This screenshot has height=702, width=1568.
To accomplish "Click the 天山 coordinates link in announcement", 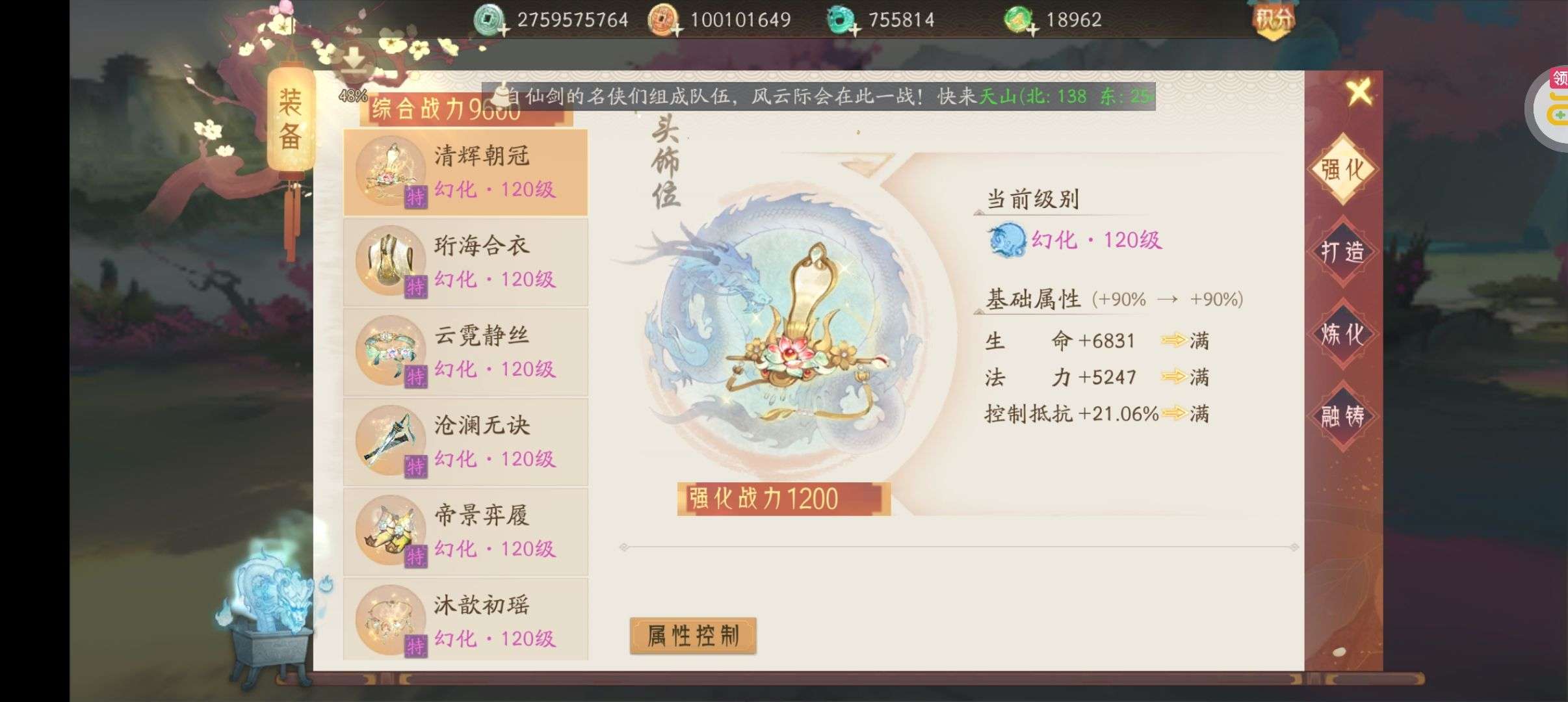I will 1066,96.
